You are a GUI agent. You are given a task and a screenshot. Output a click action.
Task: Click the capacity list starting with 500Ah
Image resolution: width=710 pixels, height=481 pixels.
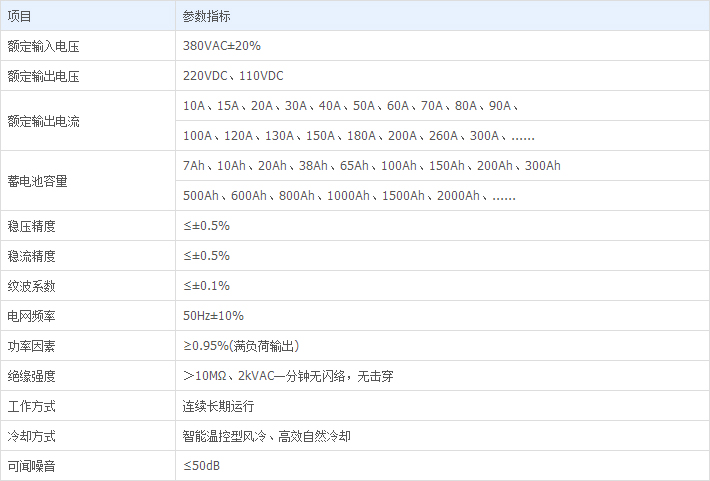(x=349, y=196)
